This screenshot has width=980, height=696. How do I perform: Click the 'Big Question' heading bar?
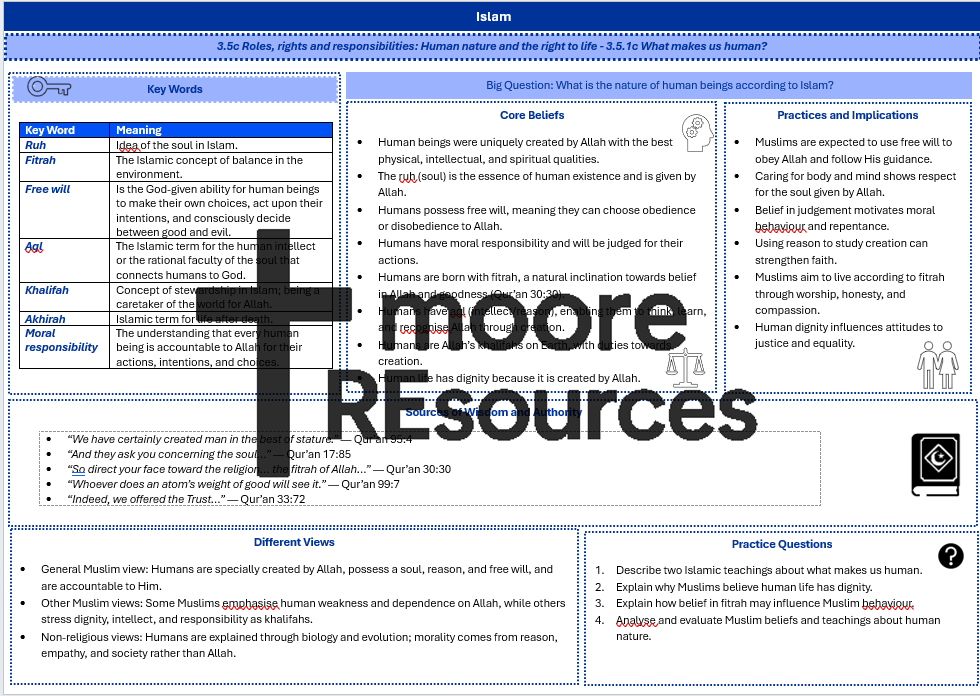pos(659,86)
